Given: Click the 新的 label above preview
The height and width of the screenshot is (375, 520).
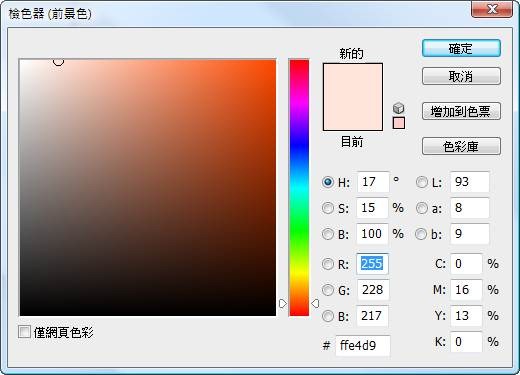Looking at the screenshot, I should [351, 53].
